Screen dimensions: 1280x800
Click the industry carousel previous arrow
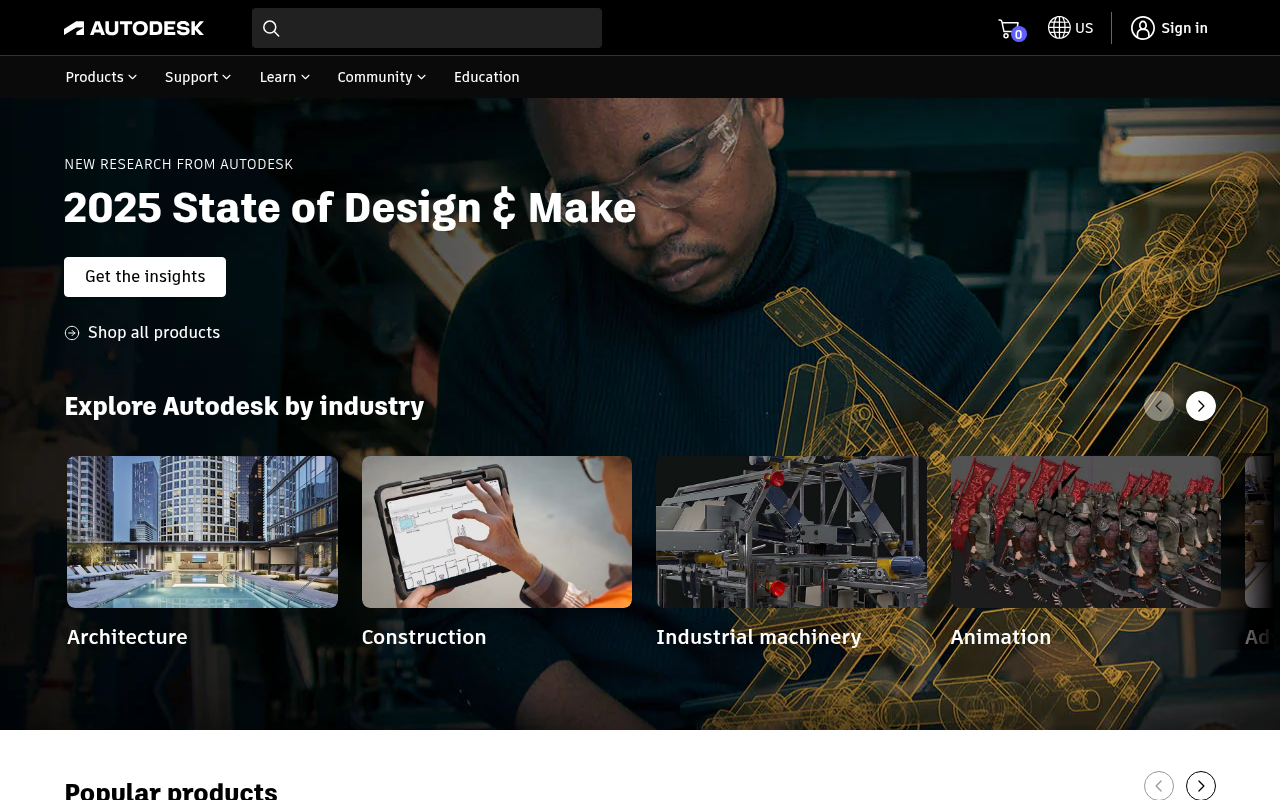click(1159, 406)
